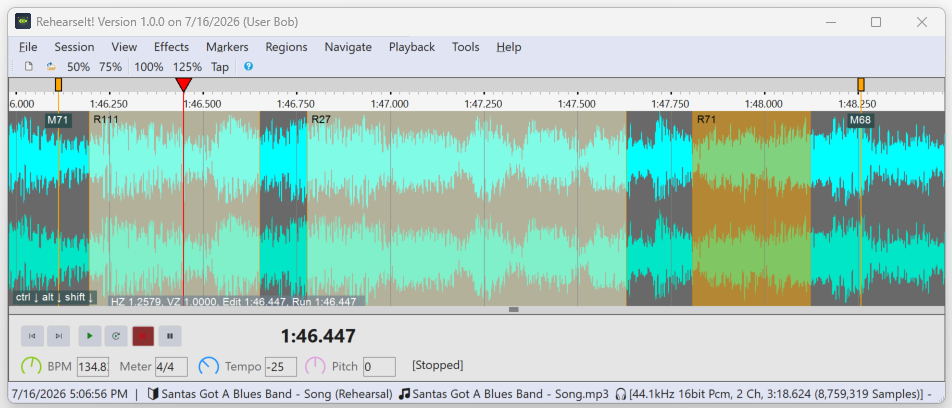Image resolution: width=952 pixels, height=408 pixels.
Task: Set speed to 50% in toolbar
Action: [78, 67]
